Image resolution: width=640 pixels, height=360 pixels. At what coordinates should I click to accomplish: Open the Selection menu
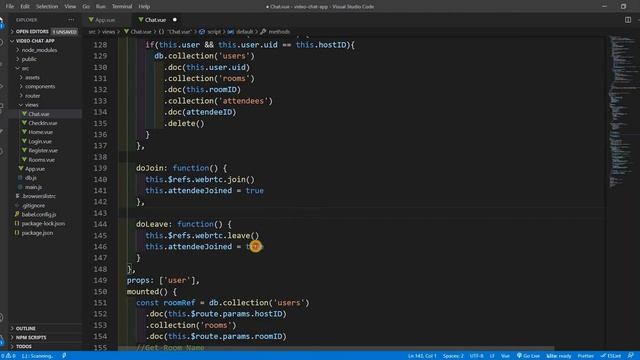pos(47,7)
